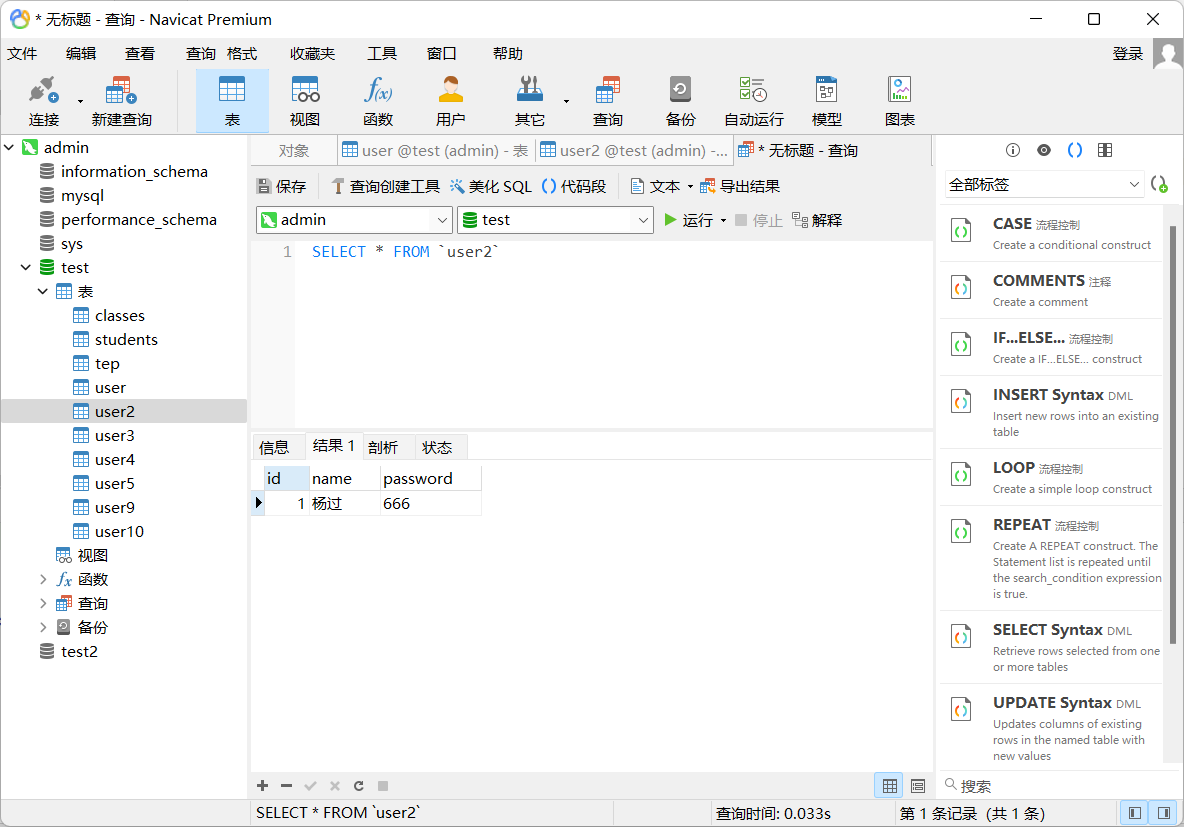Image resolution: width=1184 pixels, height=827 pixels.
Task: Enable grid view for results
Action: point(888,785)
